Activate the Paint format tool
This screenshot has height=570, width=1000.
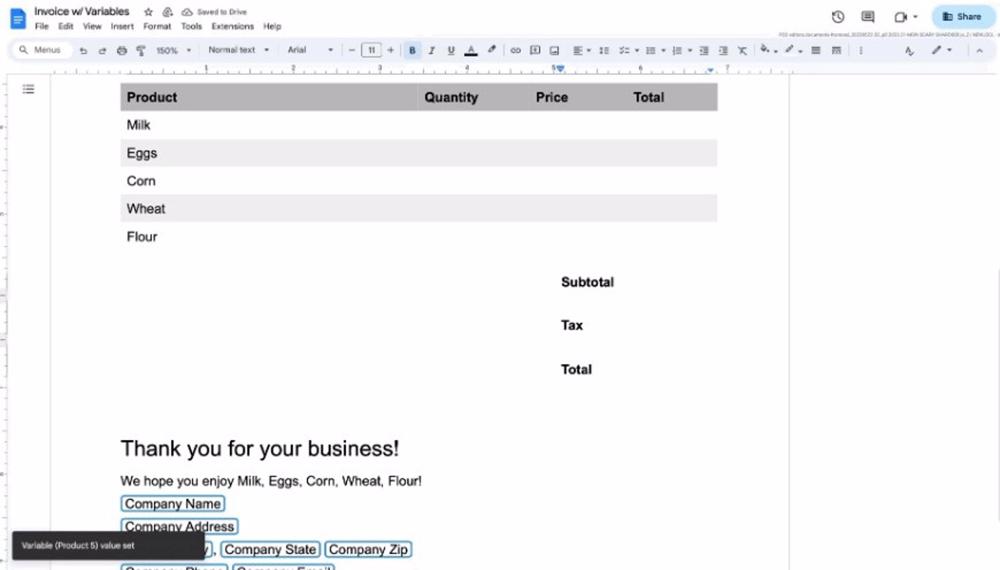[140, 50]
